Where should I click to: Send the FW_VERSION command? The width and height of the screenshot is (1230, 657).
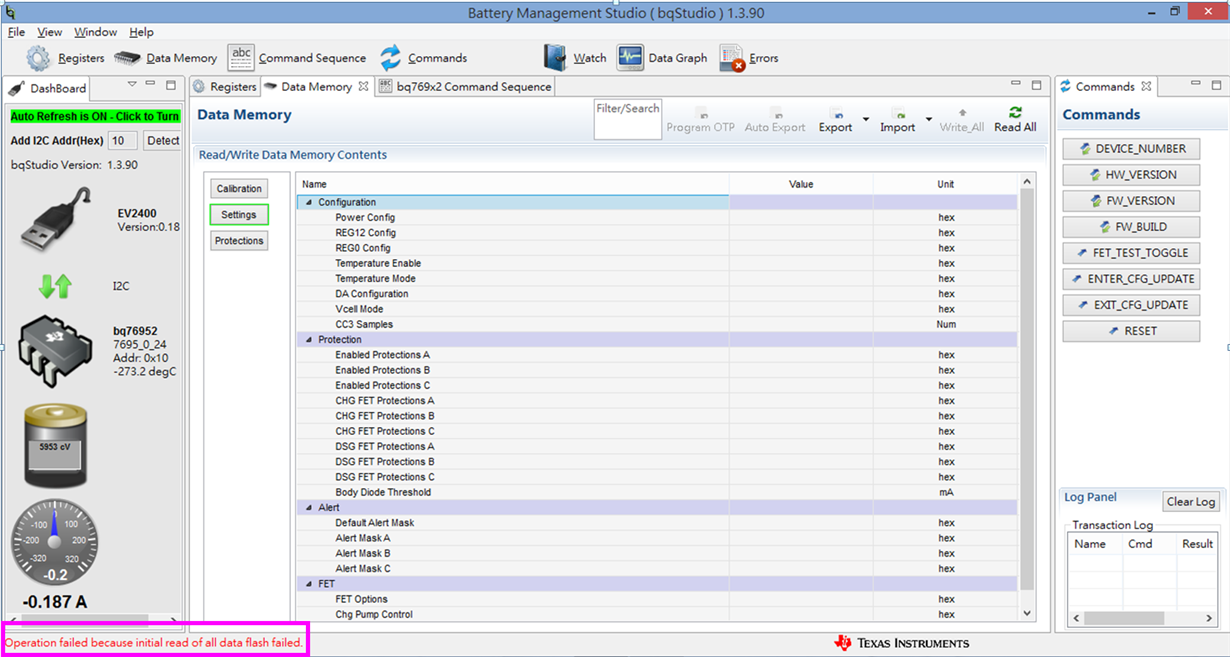1131,201
